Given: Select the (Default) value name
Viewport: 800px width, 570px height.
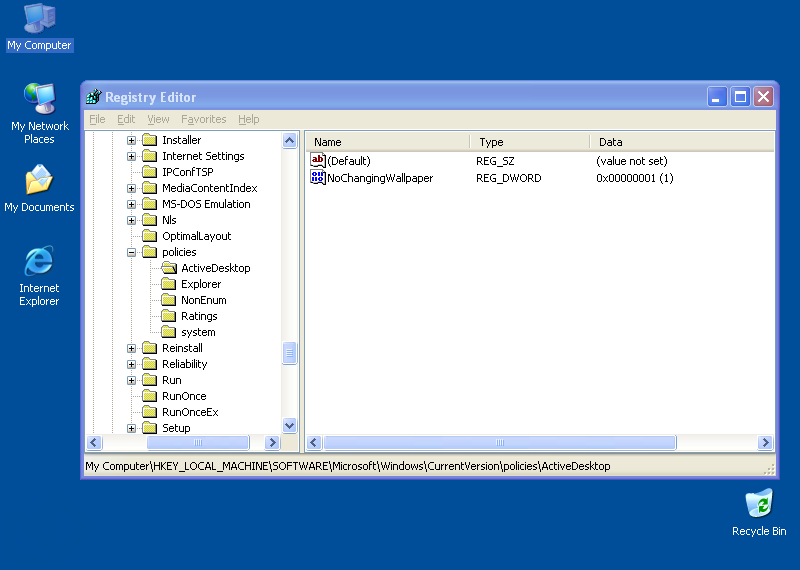Looking at the screenshot, I should (x=349, y=161).
